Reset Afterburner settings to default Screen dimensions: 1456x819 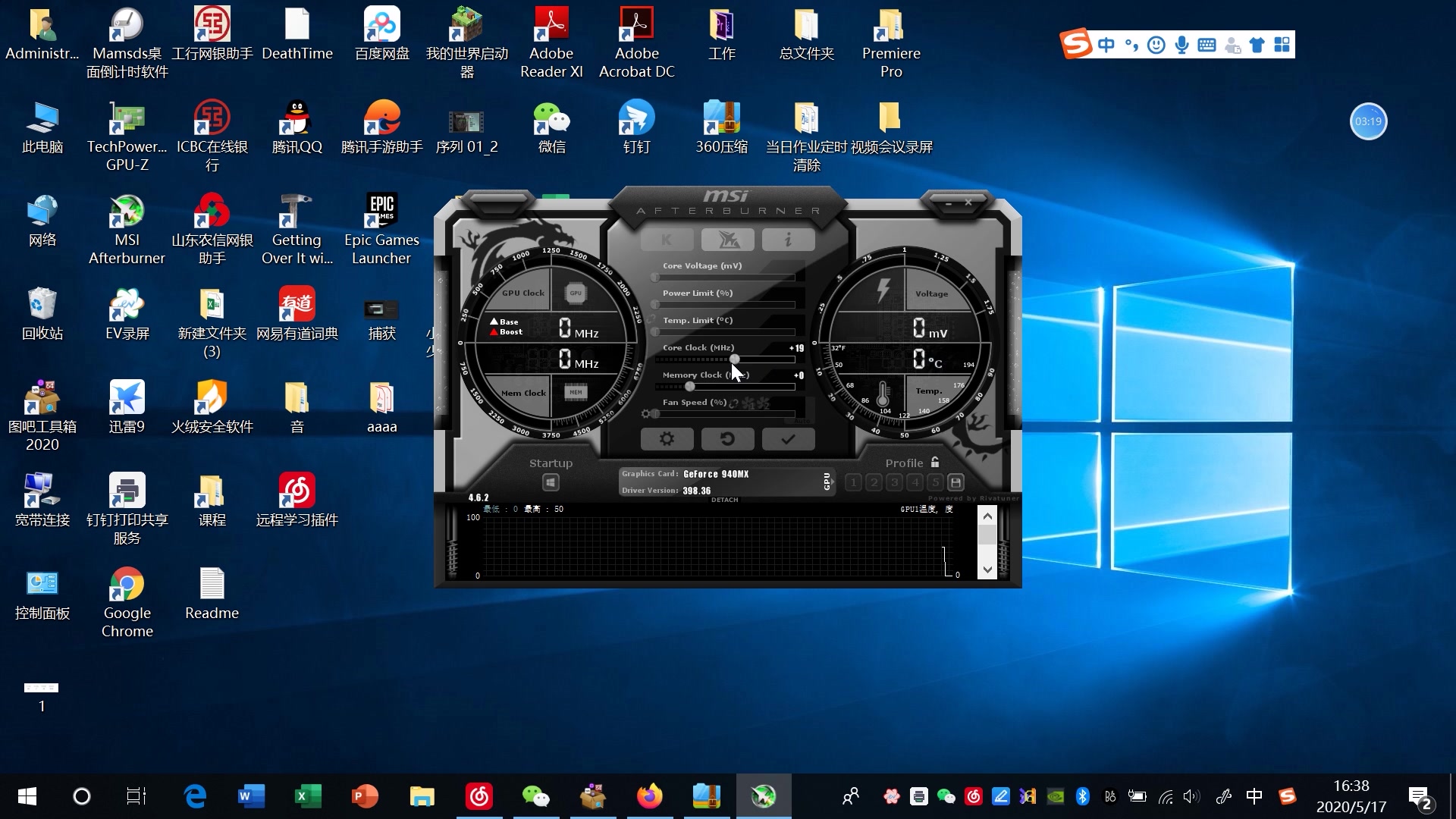[727, 439]
